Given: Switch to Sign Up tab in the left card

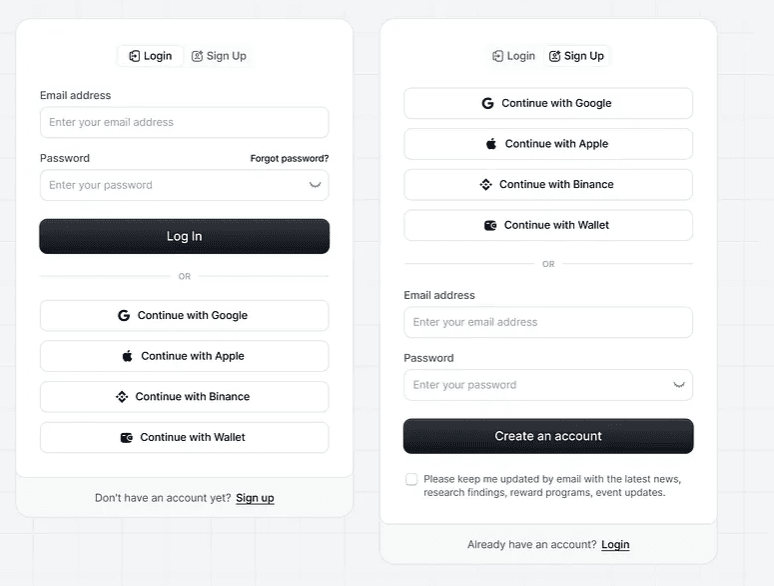Looking at the screenshot, I should pyautogui.click(x=219, y=56).
